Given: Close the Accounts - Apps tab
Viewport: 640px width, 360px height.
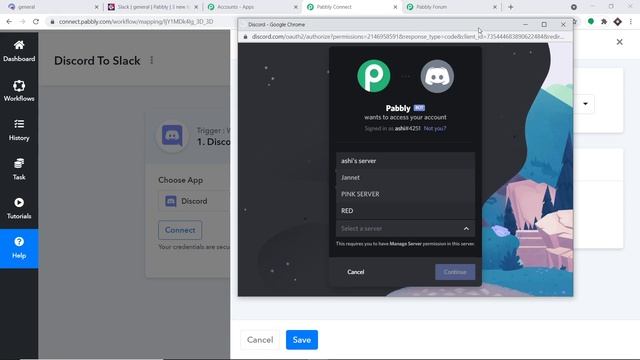Looking at the screenshot, I should [x=296, y=7].
